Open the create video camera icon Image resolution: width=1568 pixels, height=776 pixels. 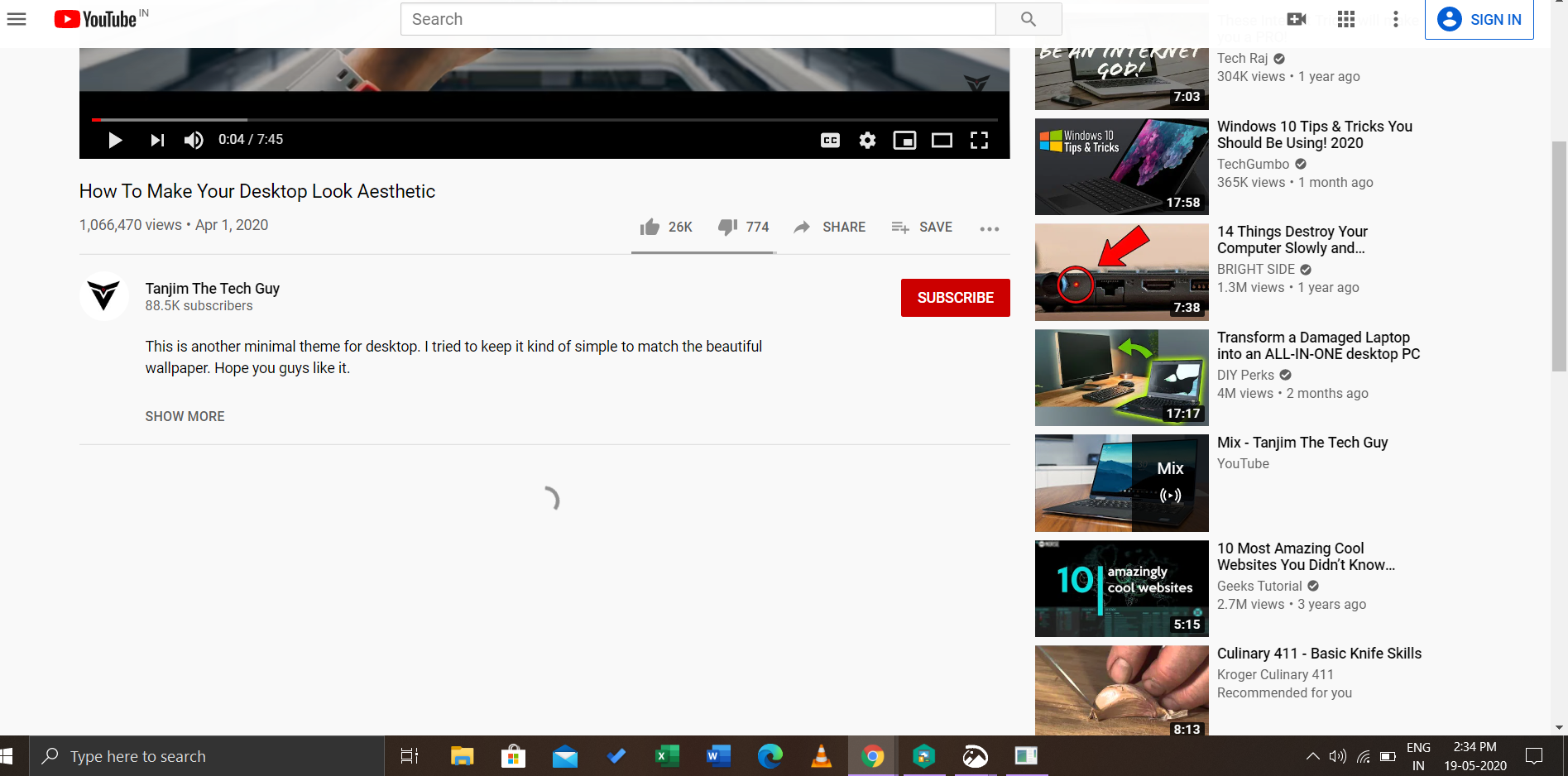[1297, 19]
